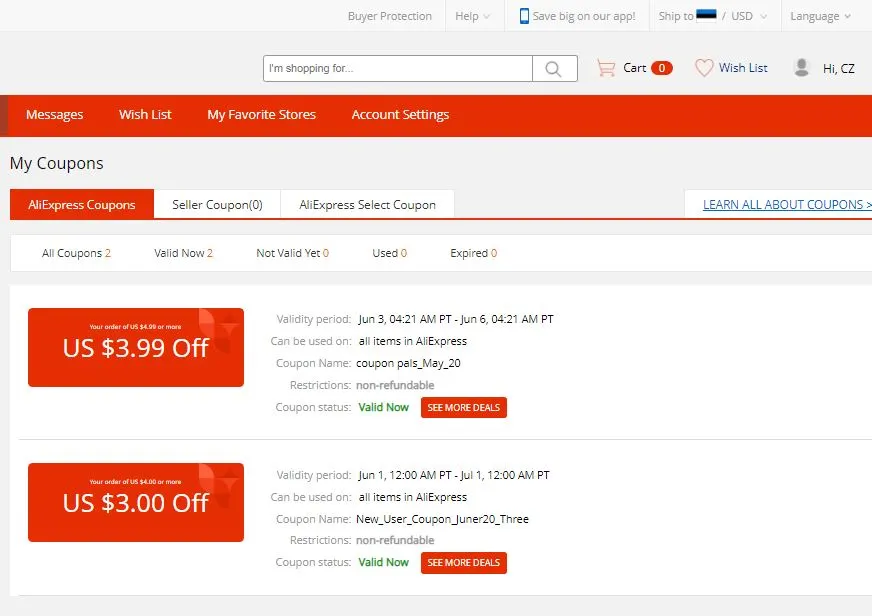
Task: Open the Messages menu item
Action: click(54, 115)
